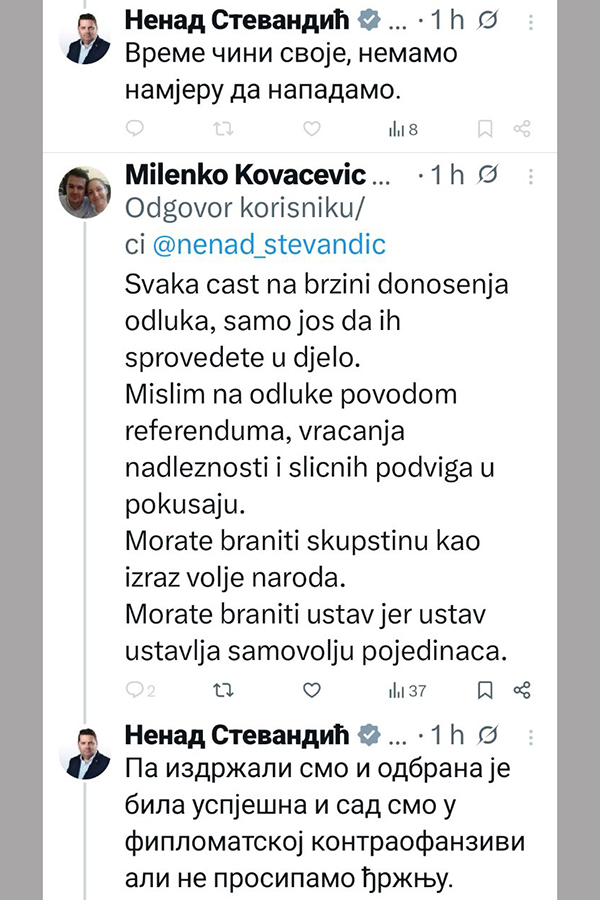Open more options on last Стевандић tweet
This screenshot has height=900, width=600.
[x=531, y=735]
